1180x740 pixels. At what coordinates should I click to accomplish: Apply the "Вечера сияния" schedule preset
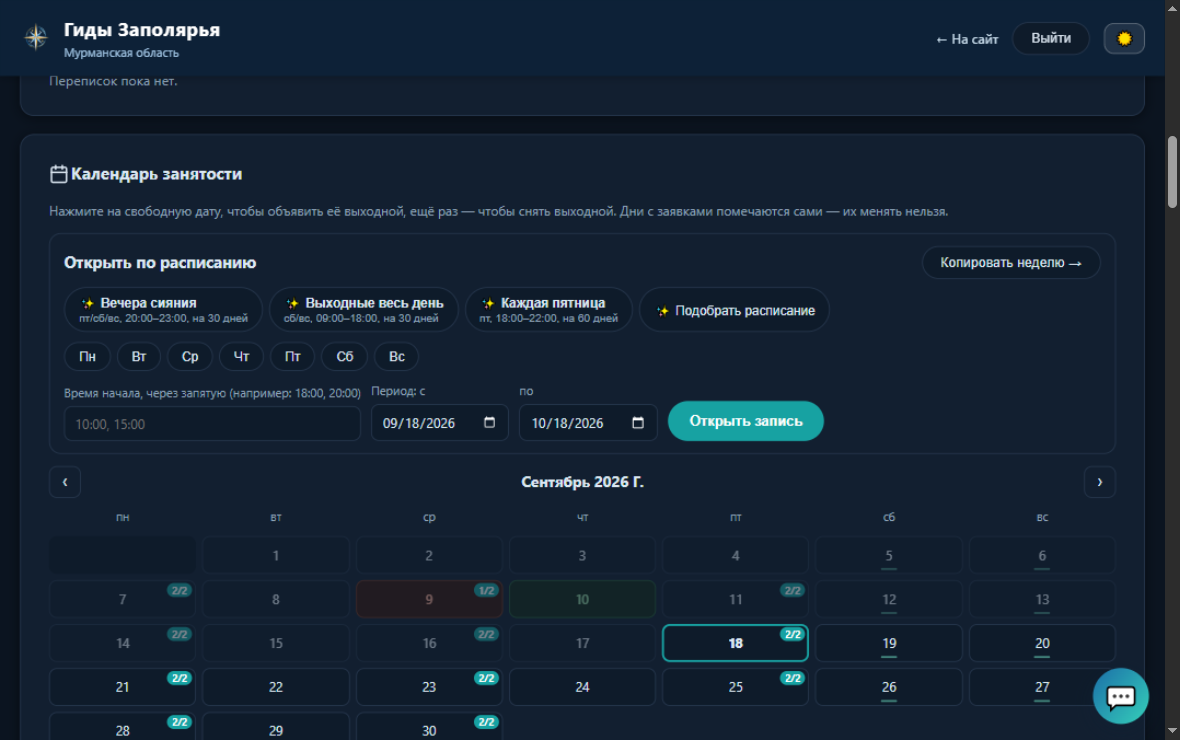click(163, 309)
